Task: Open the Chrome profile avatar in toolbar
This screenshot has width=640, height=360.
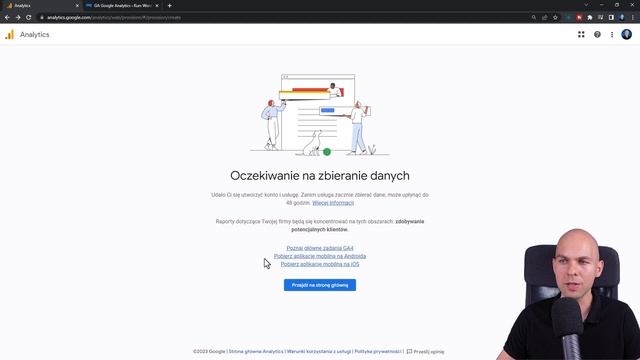Action: point(622,18)
